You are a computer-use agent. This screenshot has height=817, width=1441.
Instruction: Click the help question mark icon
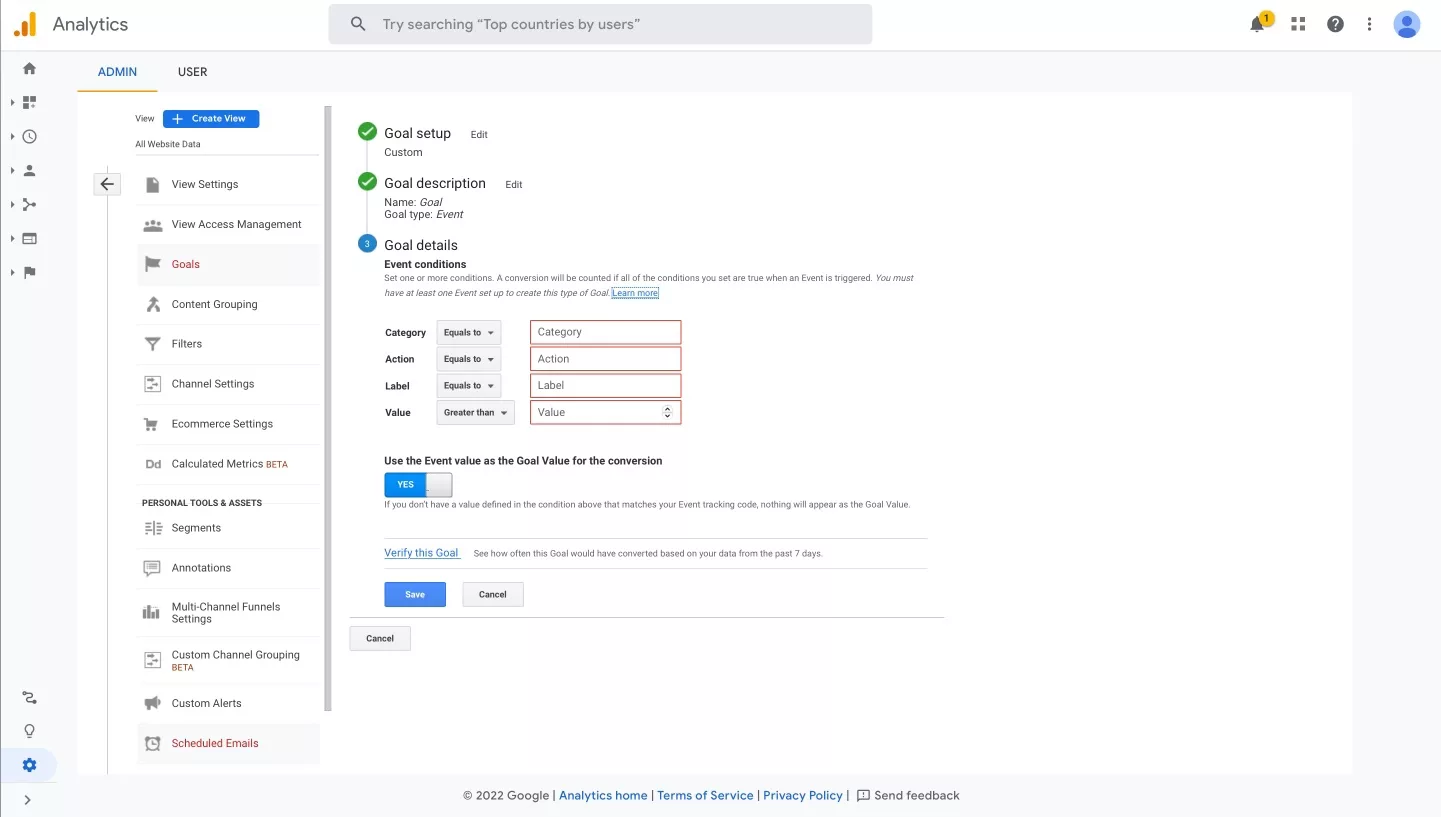click(x=1335, y=25)
